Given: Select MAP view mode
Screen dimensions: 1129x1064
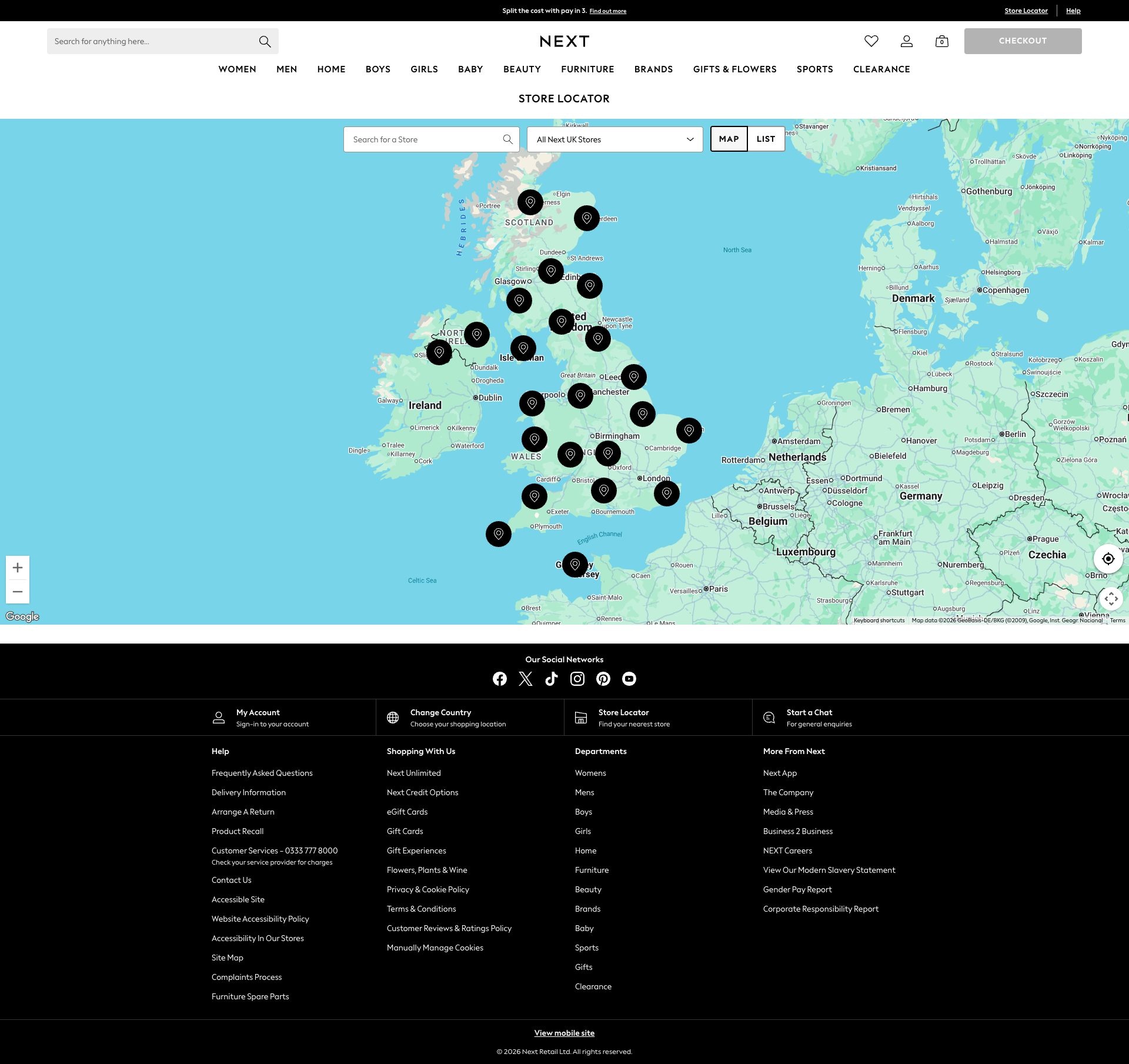Looking at the screenshot, I should (x=729, y=139).
